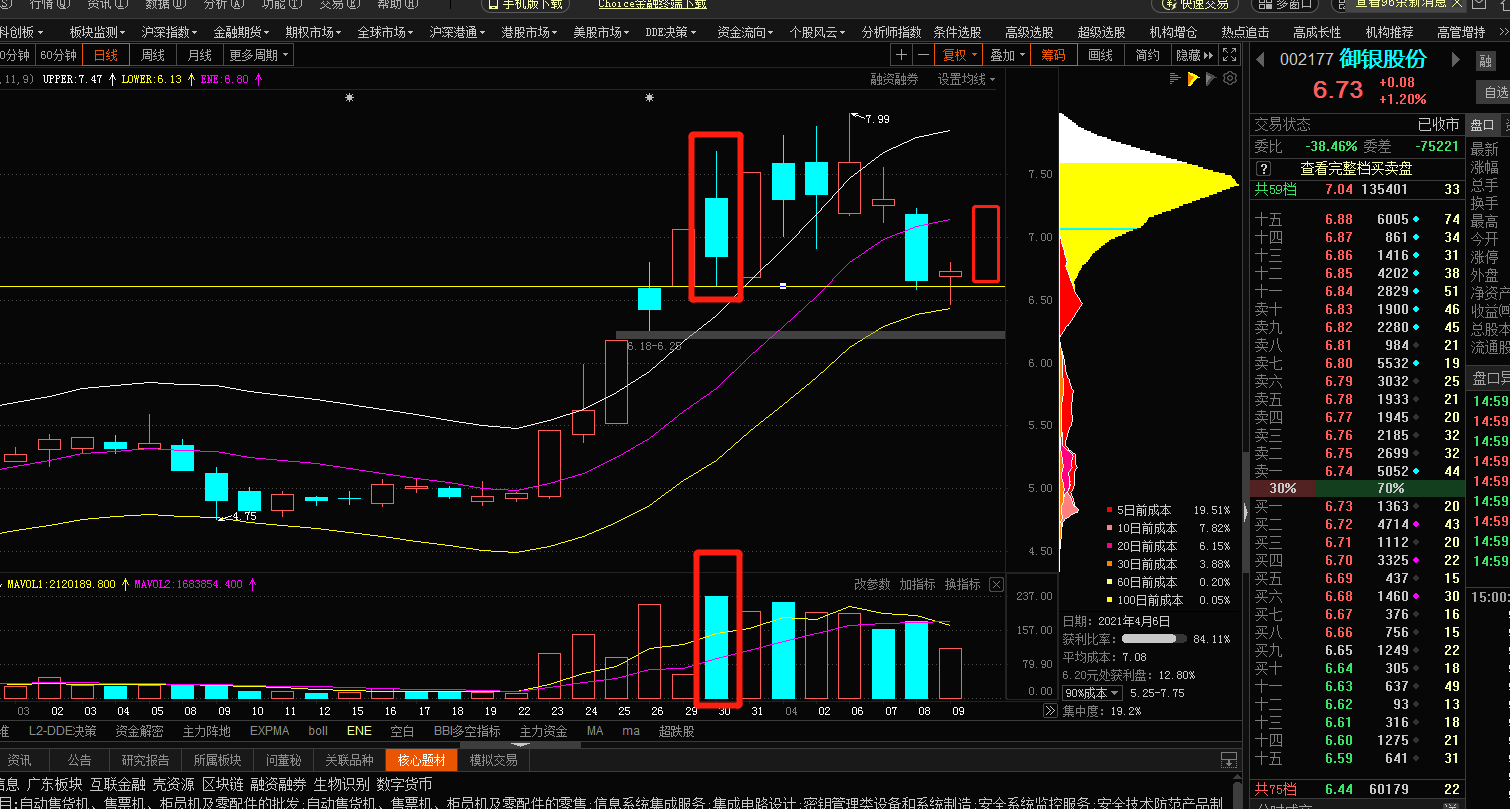Click the double-arrow button under chart

pos(1050,711)
